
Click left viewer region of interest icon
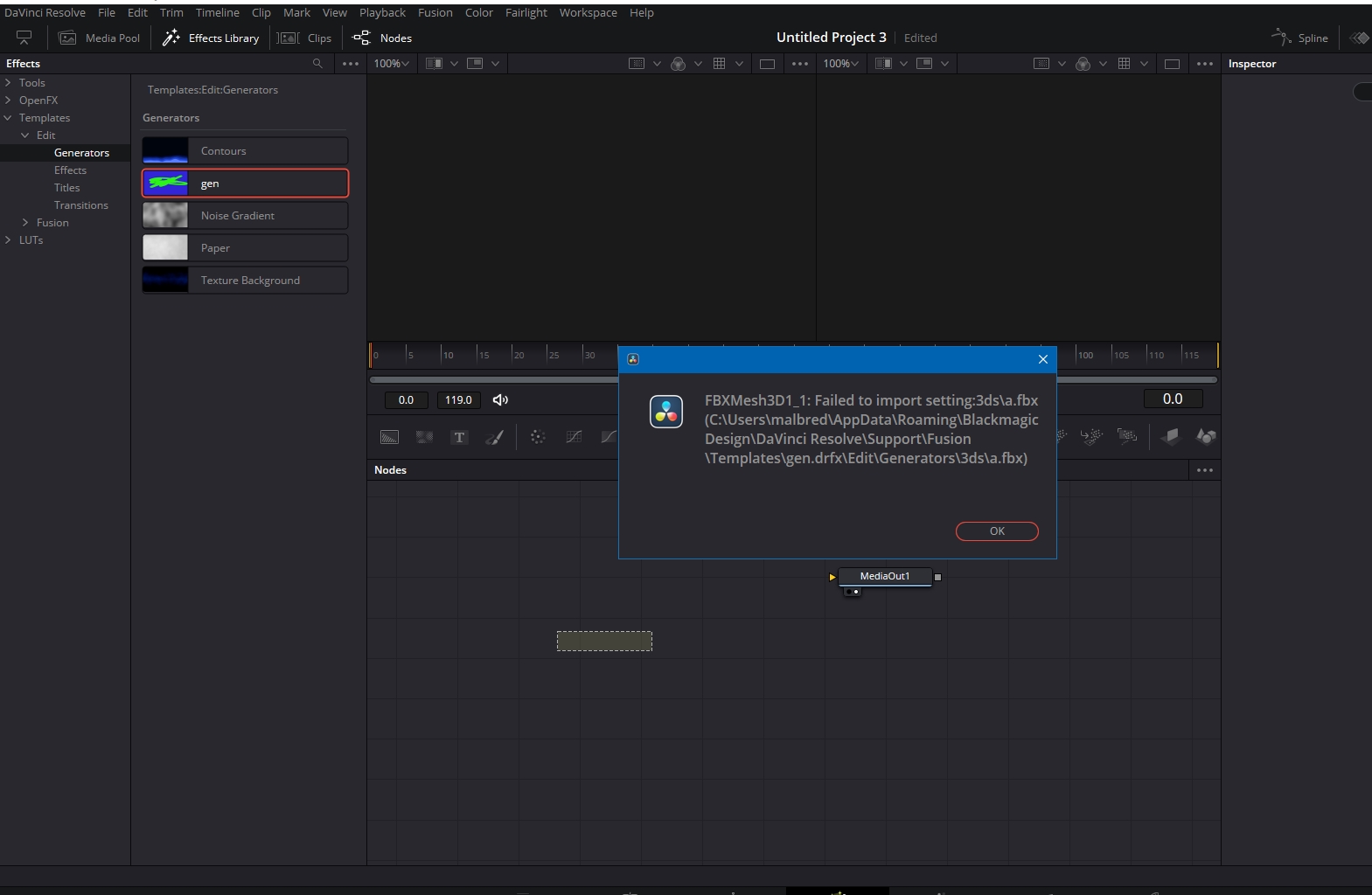(637, 64)
